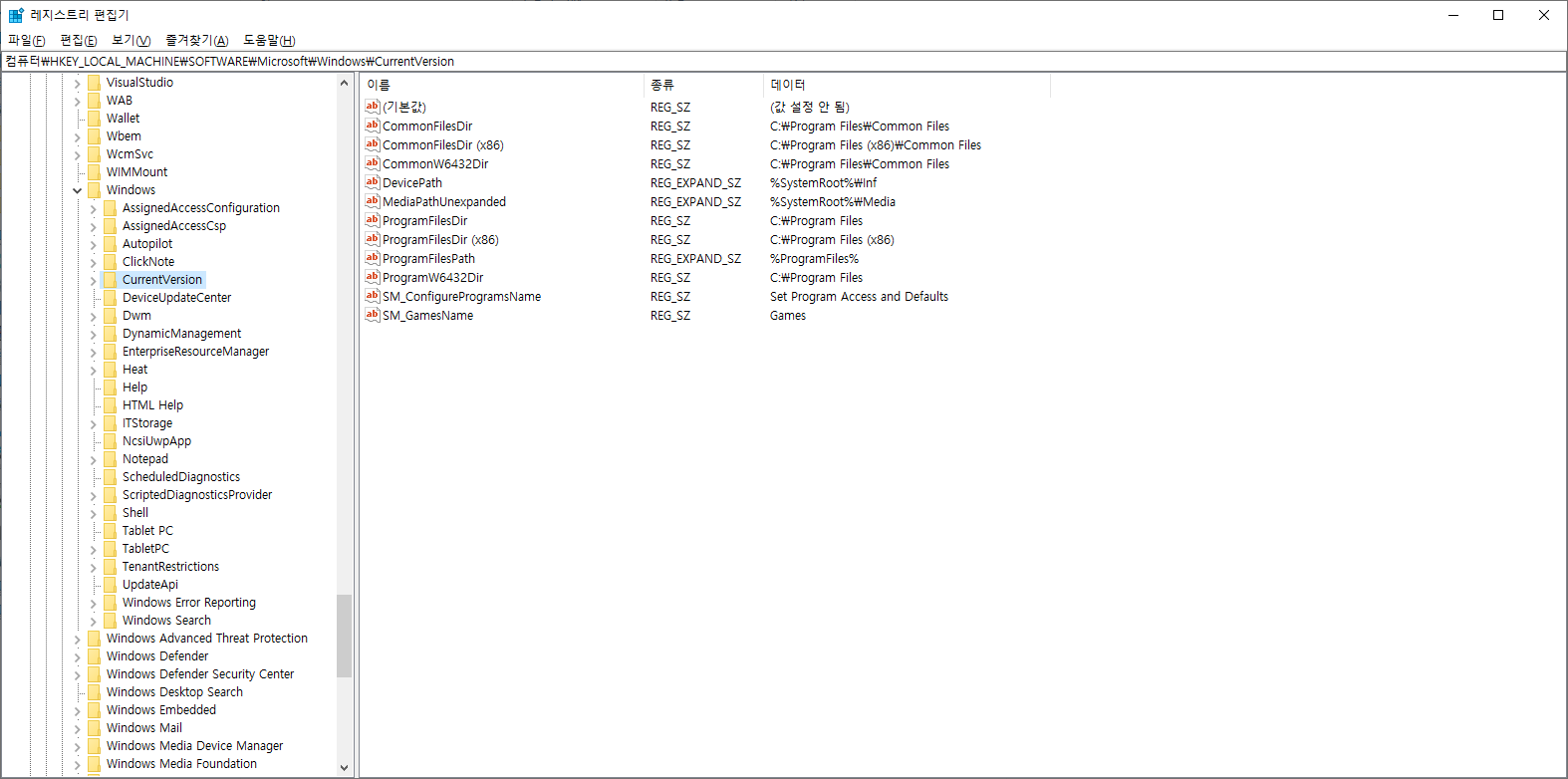1568x779 pixels.
Task: Select the DeviceUpdateCenter key
Action: tap(177, 298)
